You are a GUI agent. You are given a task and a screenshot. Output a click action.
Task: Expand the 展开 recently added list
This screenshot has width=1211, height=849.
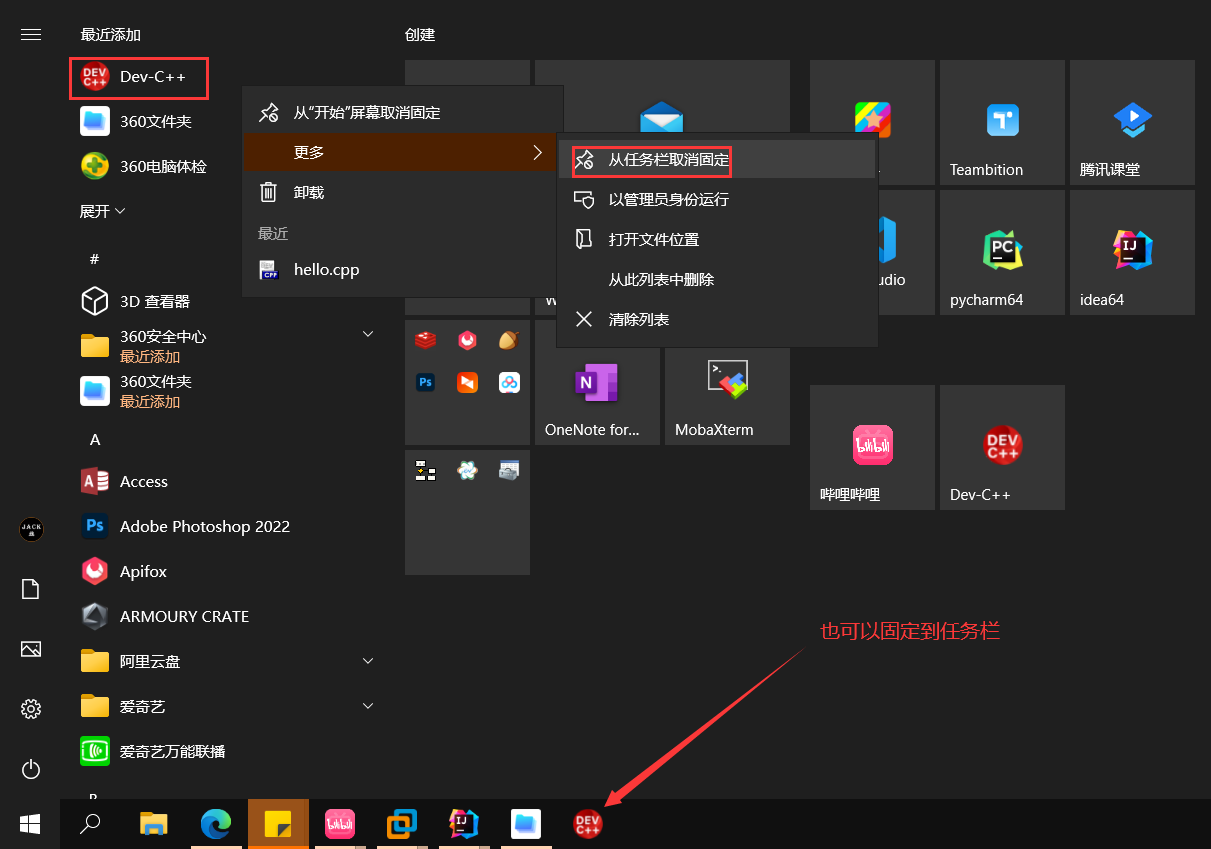pos(103,211)
